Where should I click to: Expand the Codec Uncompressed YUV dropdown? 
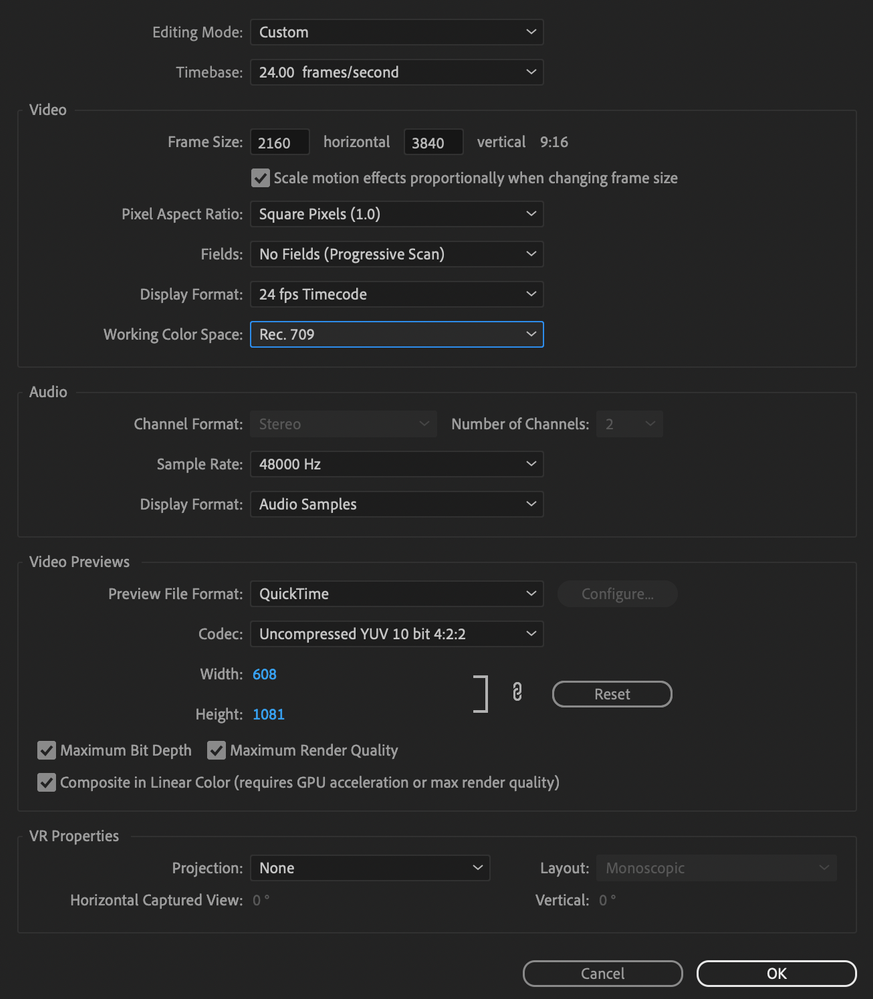pyautogui.click(x=396, y=634)
